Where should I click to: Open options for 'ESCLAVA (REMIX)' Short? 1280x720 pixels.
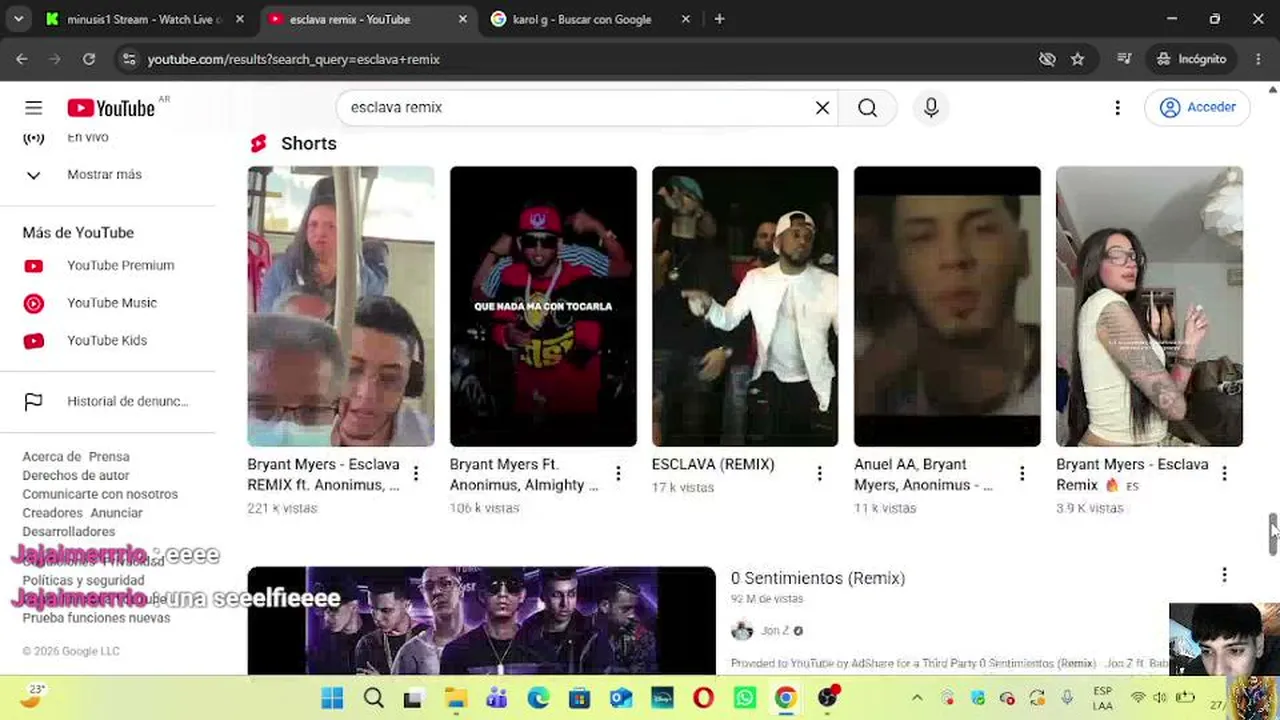(x=820, y=474)
